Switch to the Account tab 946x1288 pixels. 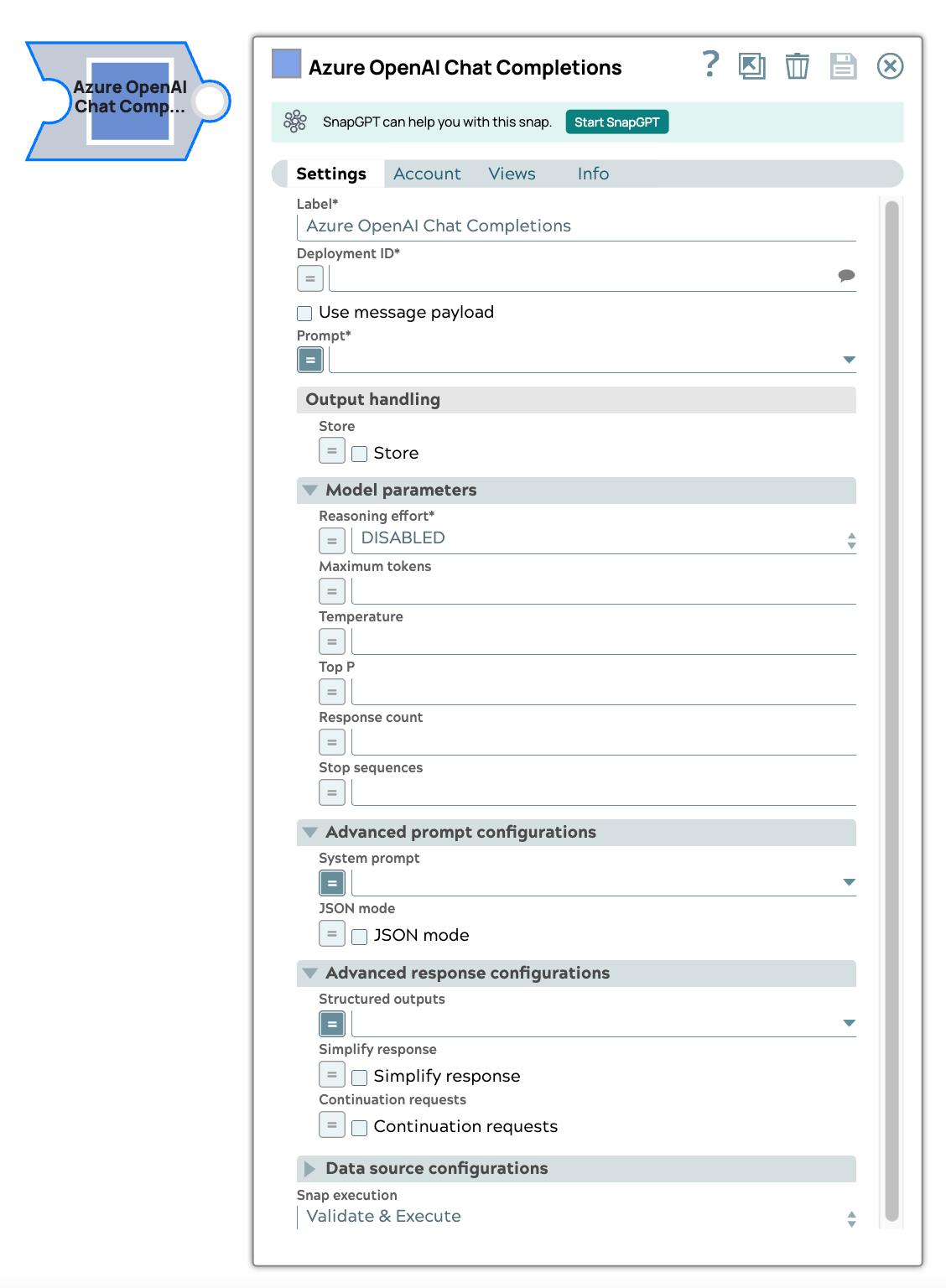click(x=427, y=174)
